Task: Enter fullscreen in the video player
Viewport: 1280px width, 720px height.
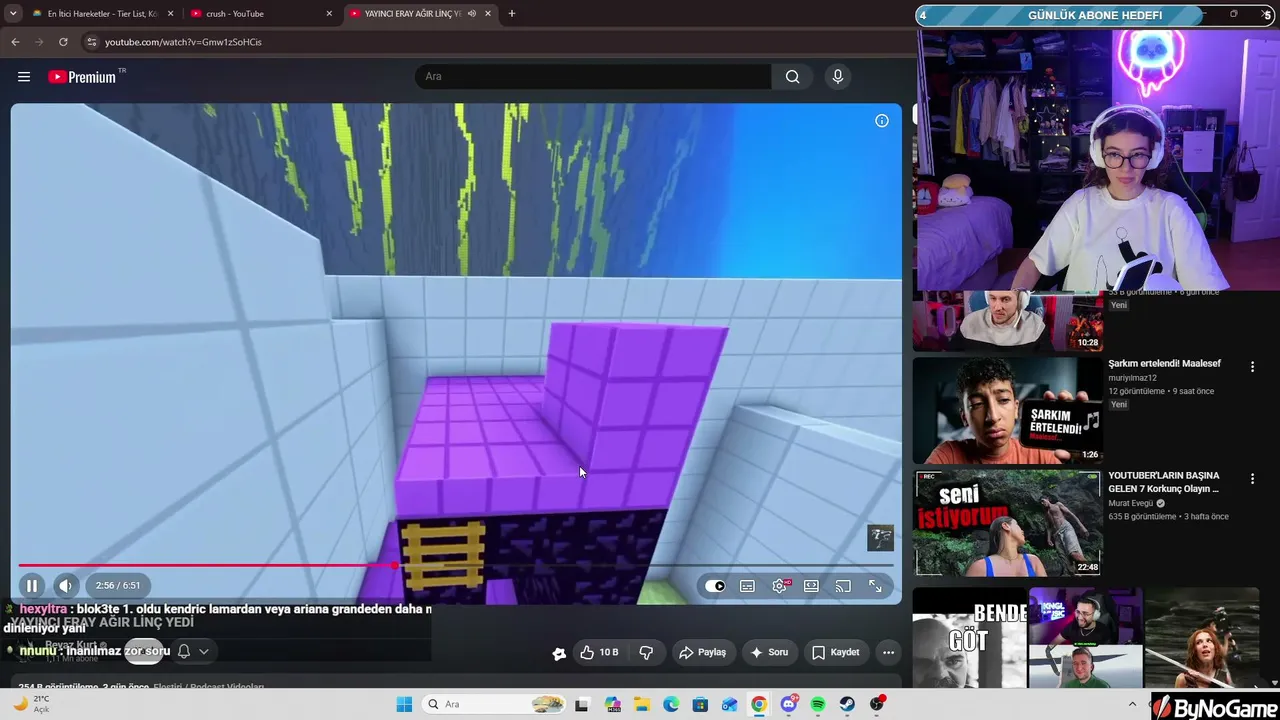Action: pyautogui.click(x=875, y=586)
